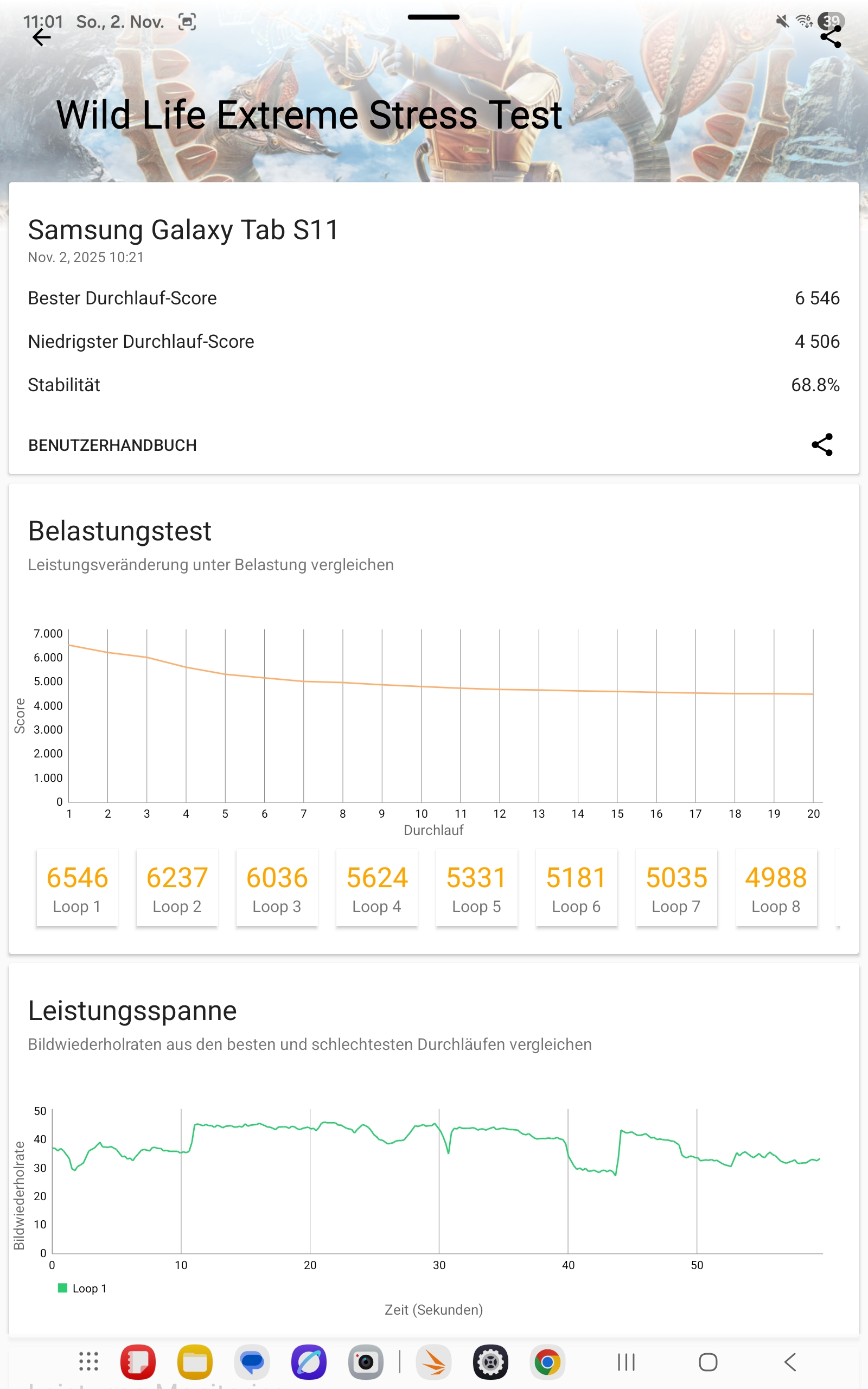Open the Settings gear app

pyautogui.click(x=490, y=1361)
